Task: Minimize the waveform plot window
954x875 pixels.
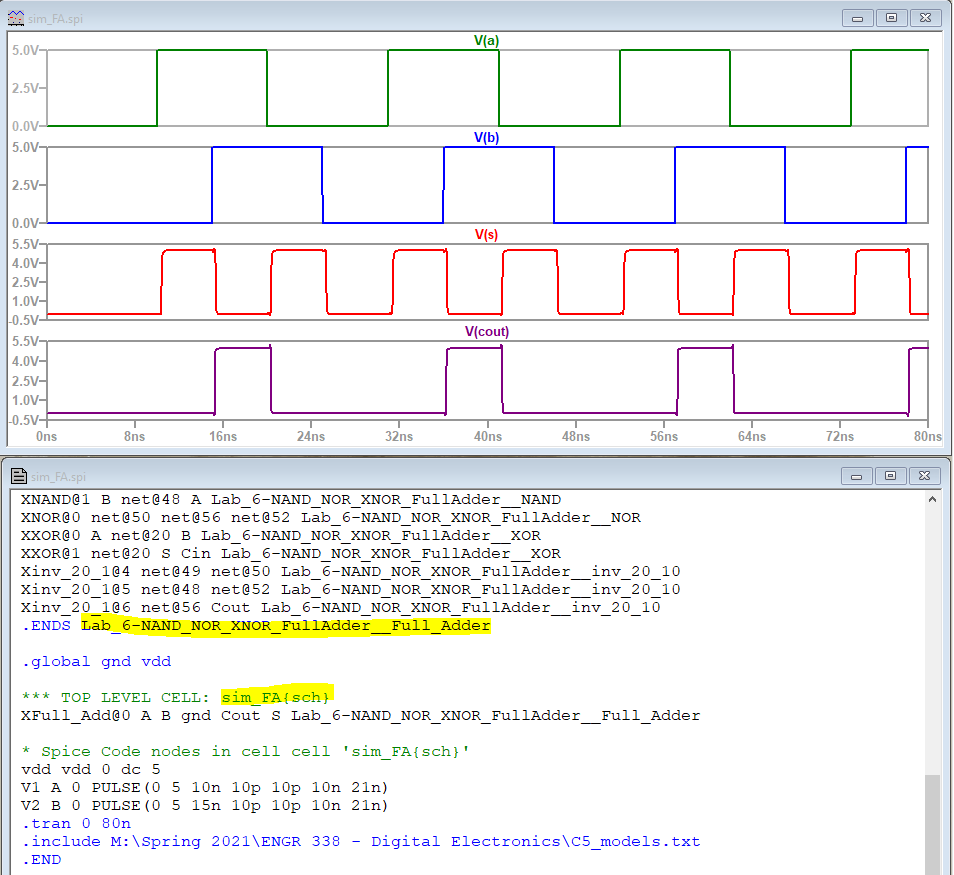Action: pyautogui.click(x=858, y=18)
